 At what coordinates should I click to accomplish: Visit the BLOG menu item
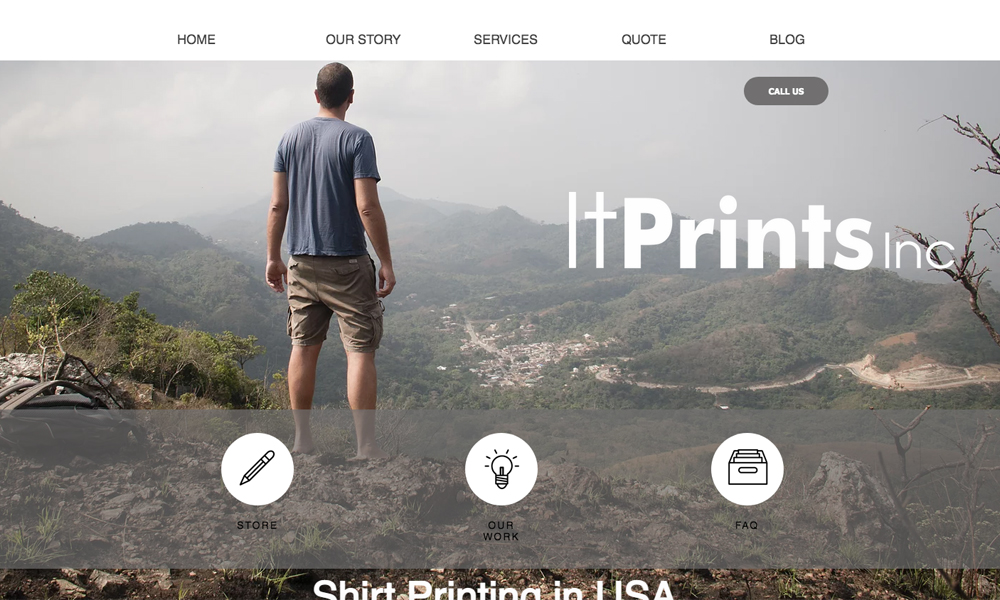[x=786, y=40]
